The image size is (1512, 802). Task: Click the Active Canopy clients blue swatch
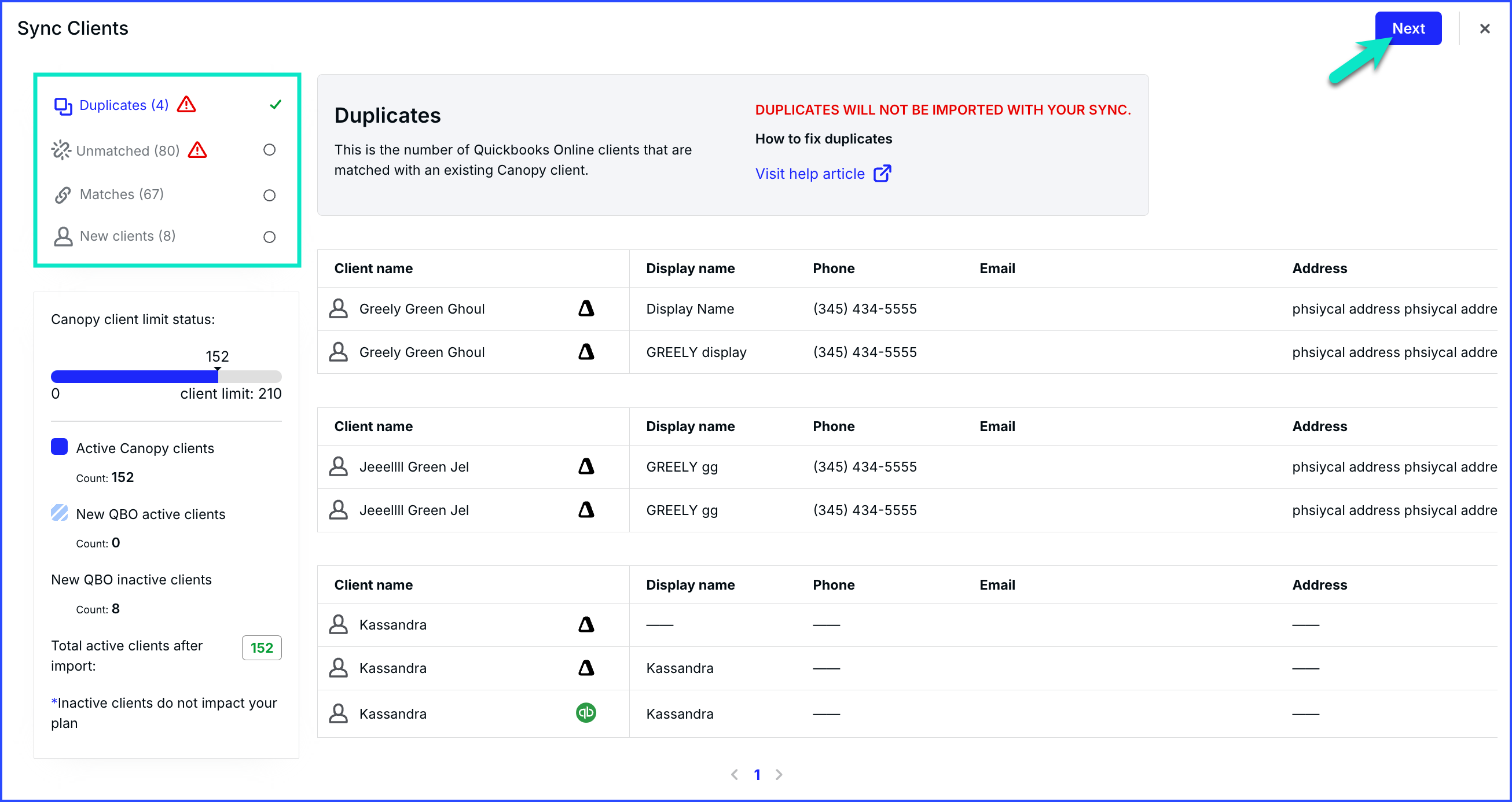click(59, 447)
